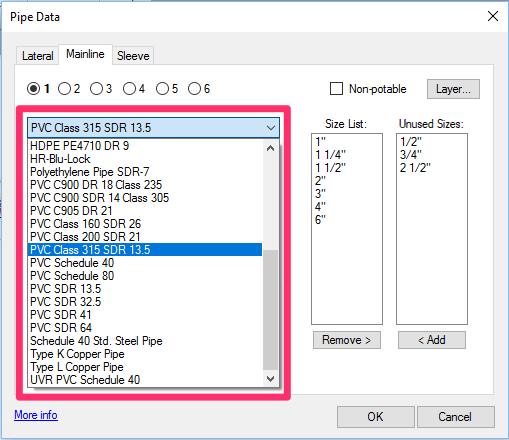Screen dimensions: 509x440
Task: Select 1 1/2" in Size List
Action: [347, 168]
